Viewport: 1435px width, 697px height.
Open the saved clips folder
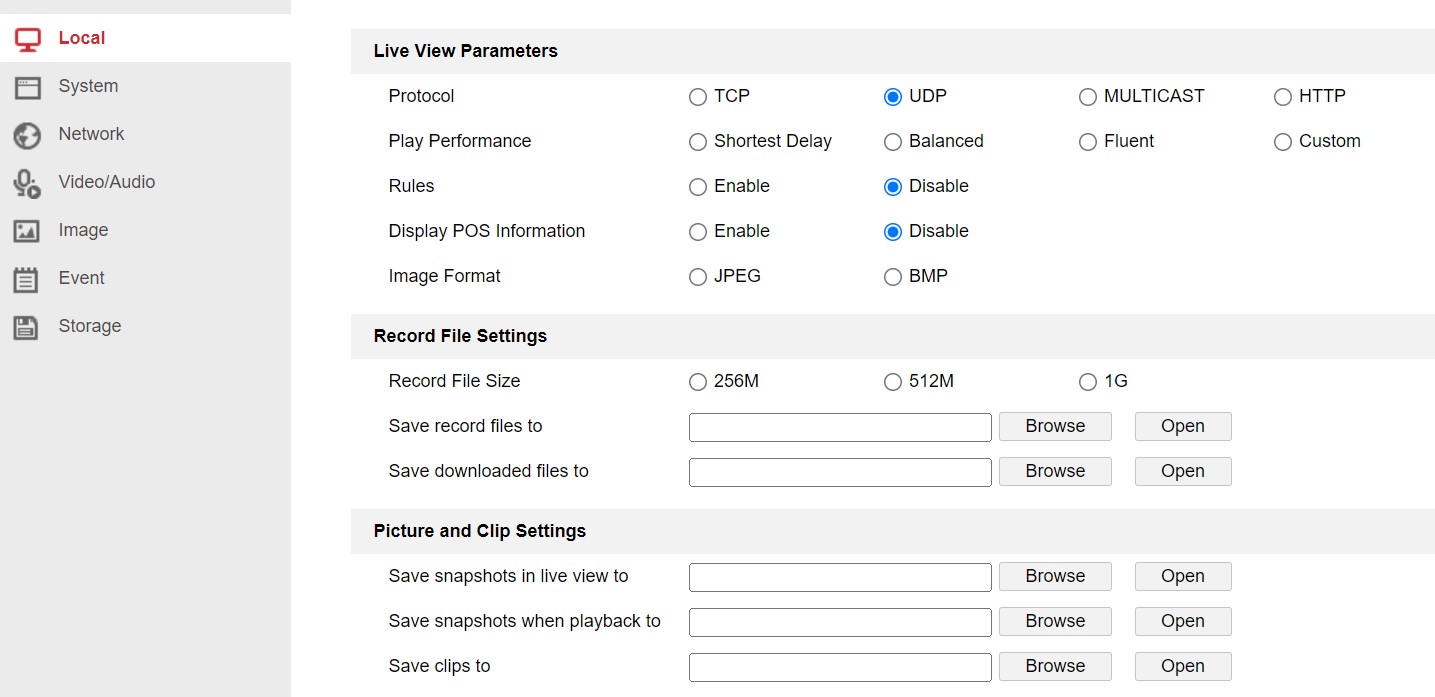click(x=1182, y=666)
